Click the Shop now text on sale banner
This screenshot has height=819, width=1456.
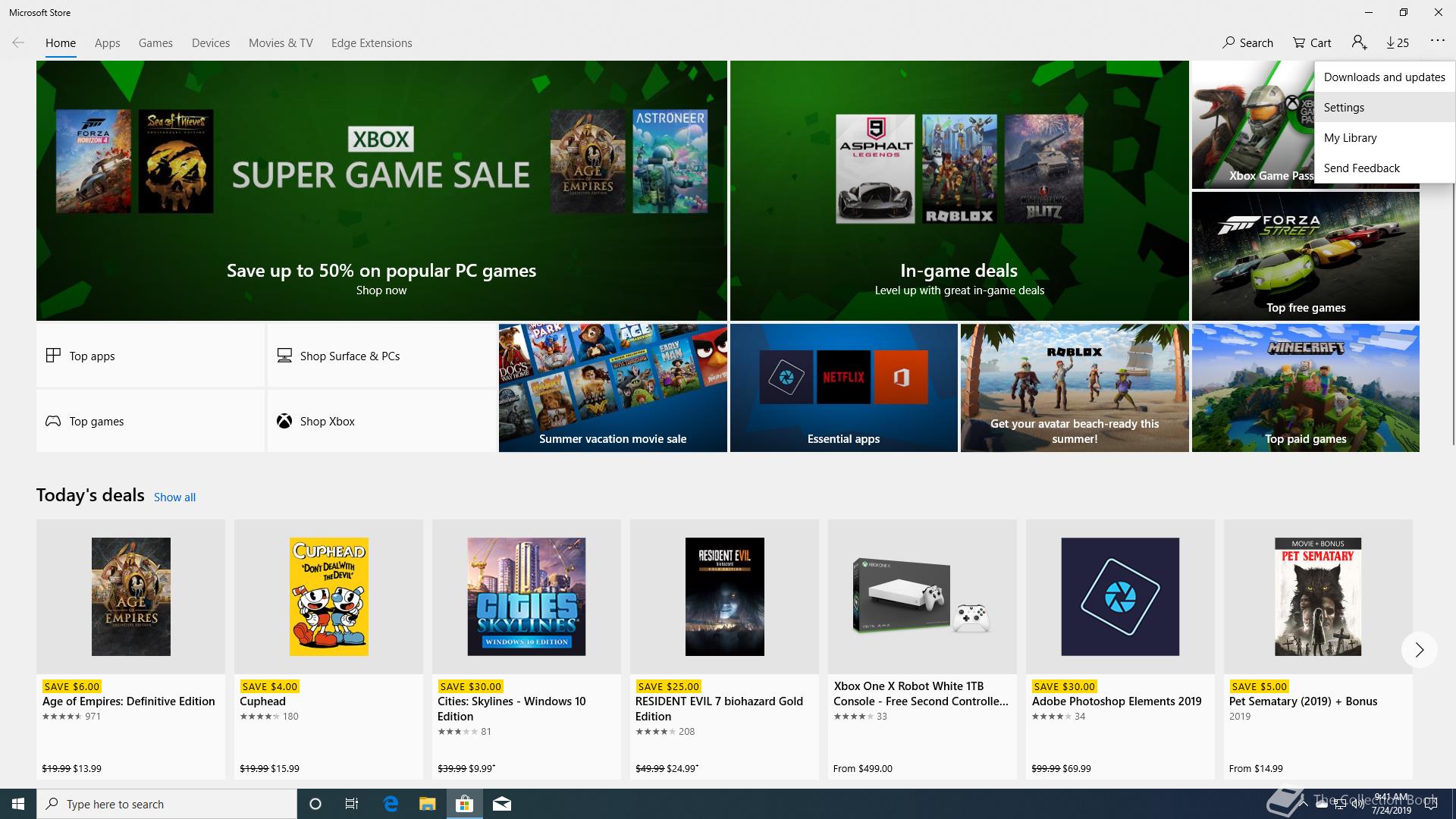point(381,290)
